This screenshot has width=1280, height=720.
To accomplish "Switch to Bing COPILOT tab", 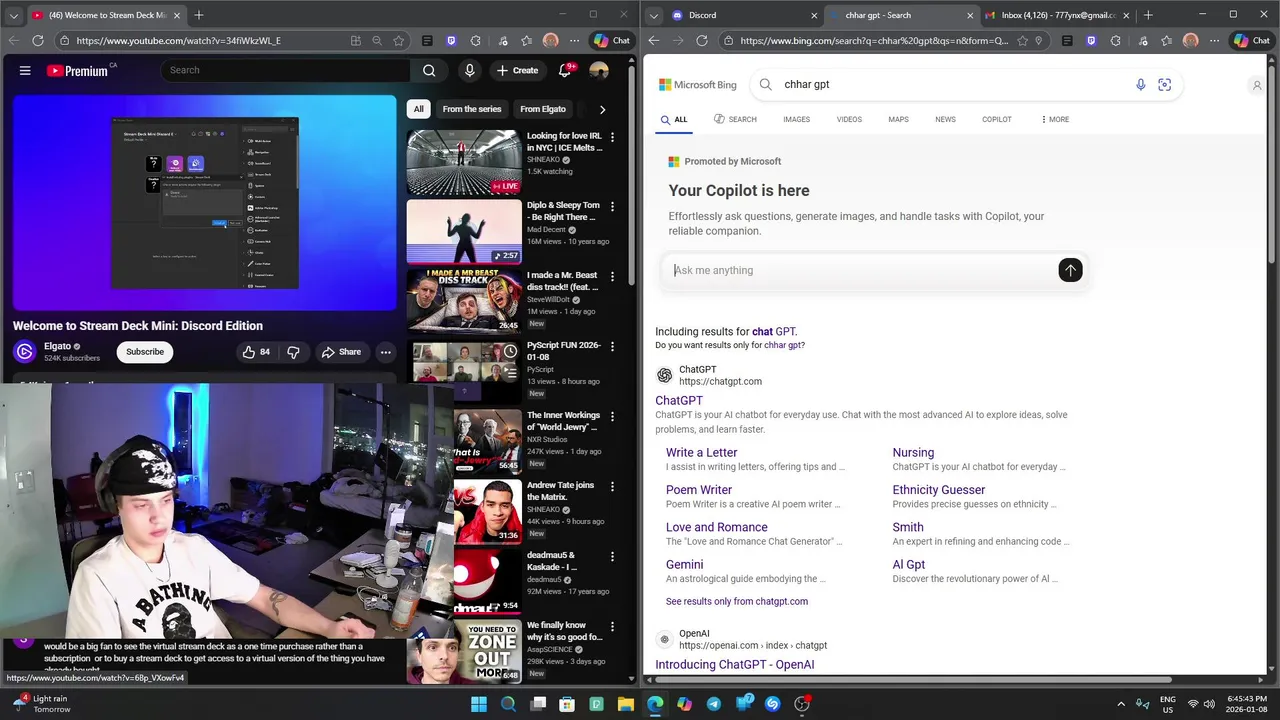I will click(x=996, y=119).
